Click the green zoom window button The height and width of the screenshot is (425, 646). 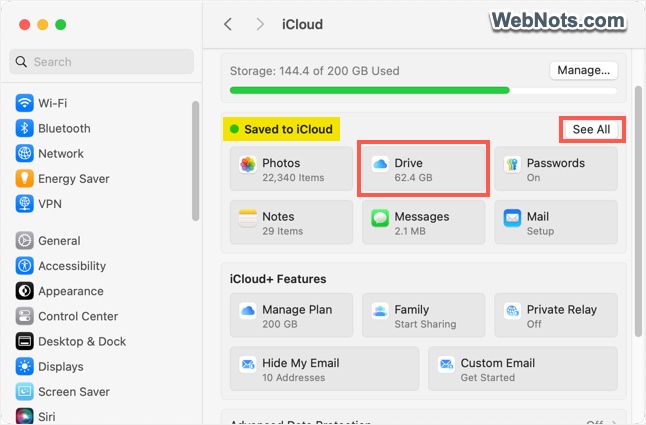click(x=61, y=25)
